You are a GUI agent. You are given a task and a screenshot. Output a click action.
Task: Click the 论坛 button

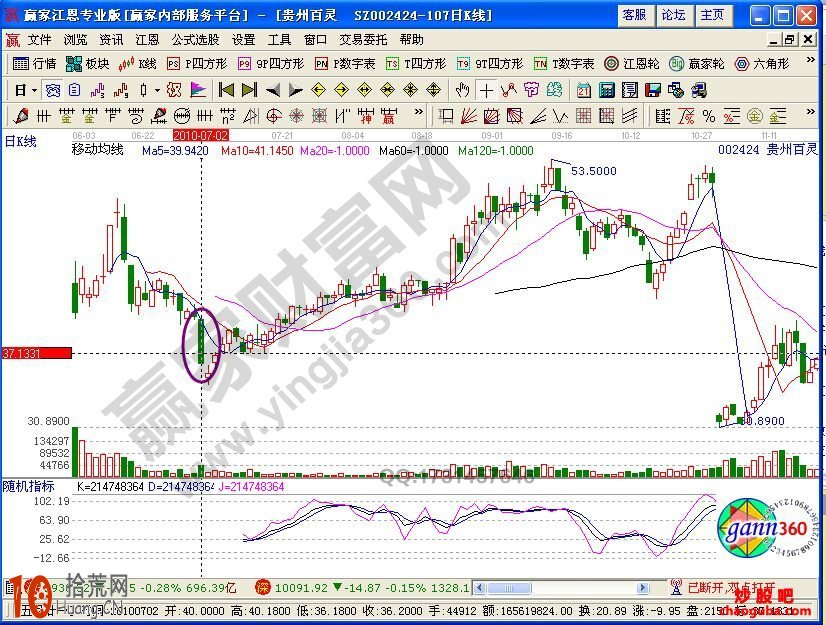click(x=674, y=15)
